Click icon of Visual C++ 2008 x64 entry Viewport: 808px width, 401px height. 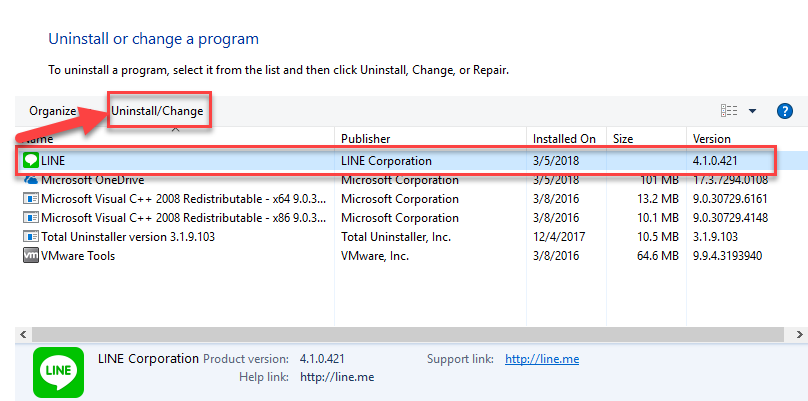point(31,198)
